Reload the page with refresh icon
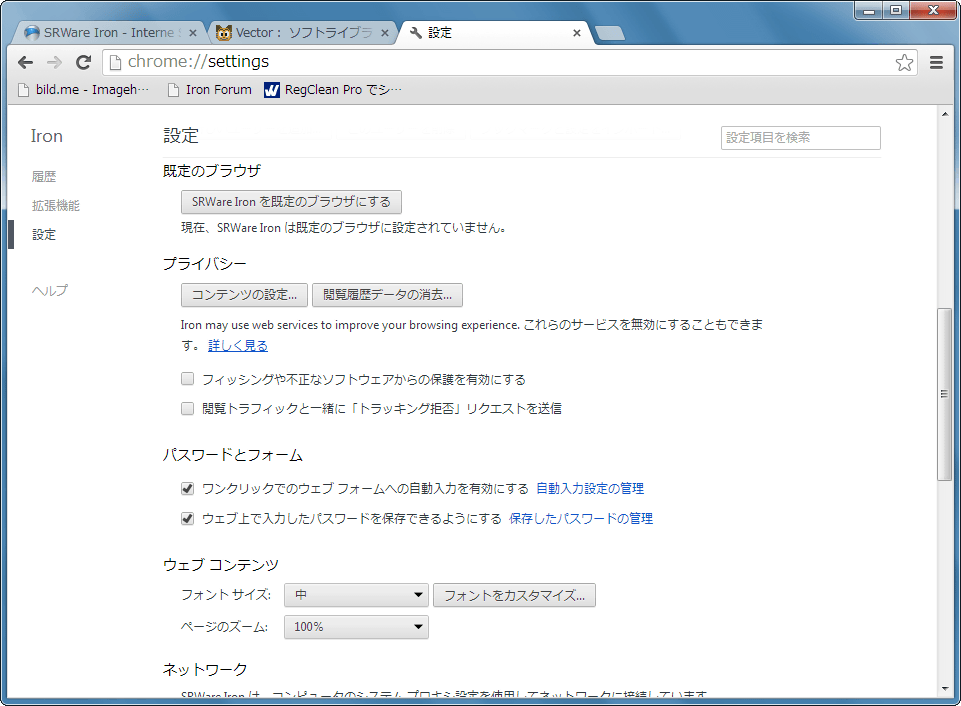 coord(83,62)
